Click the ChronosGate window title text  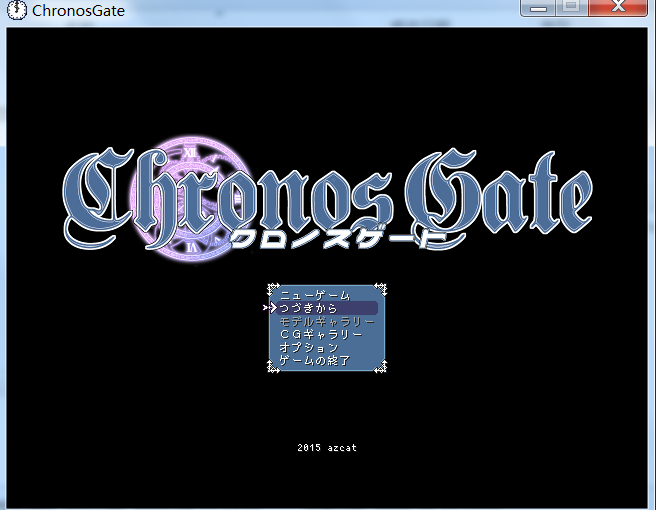tap(79, 12)
